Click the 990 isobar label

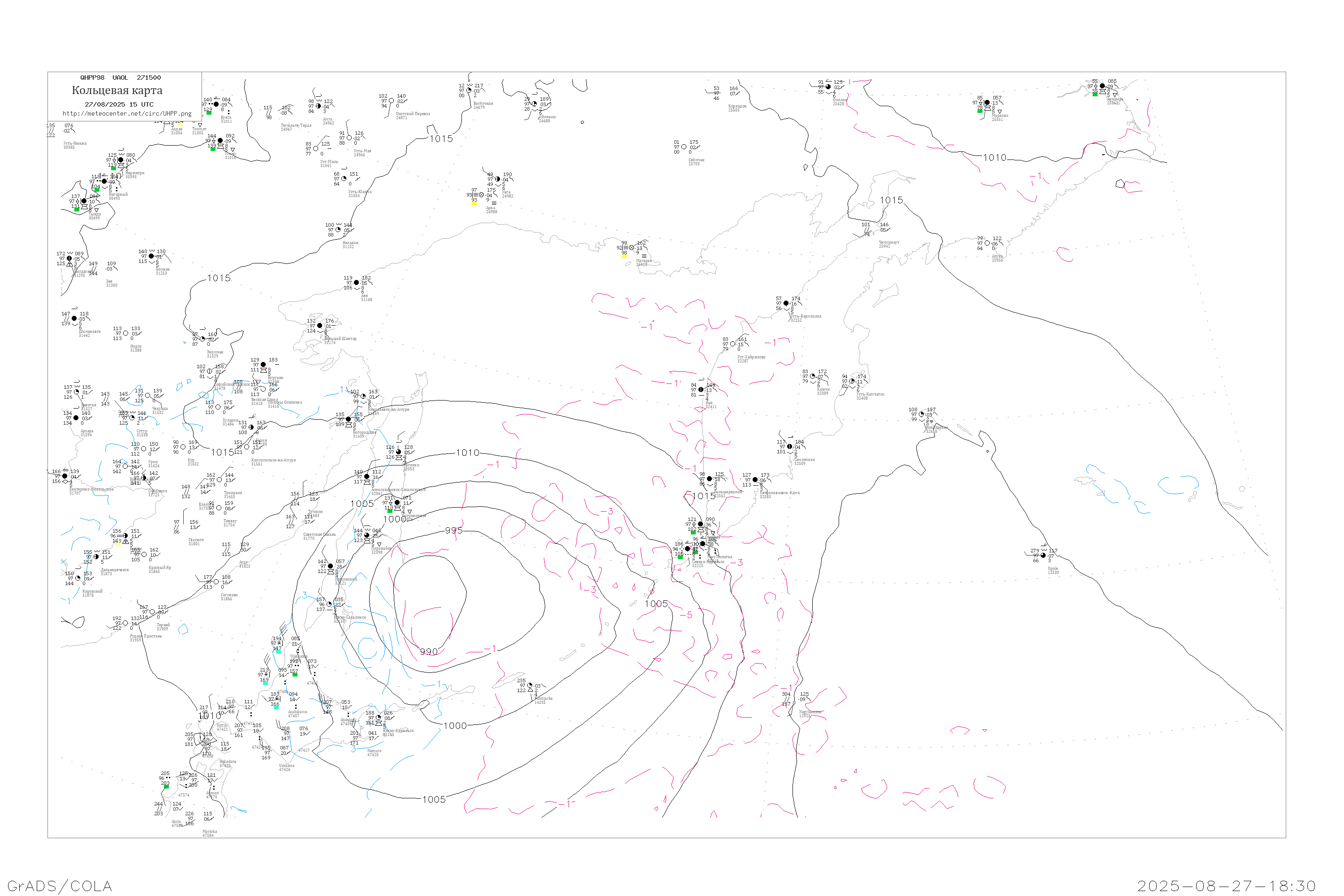tap(429, 651)
